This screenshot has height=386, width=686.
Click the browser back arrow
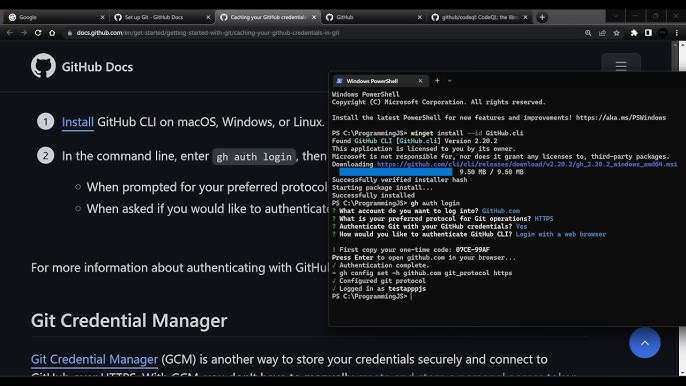point(10,33)
